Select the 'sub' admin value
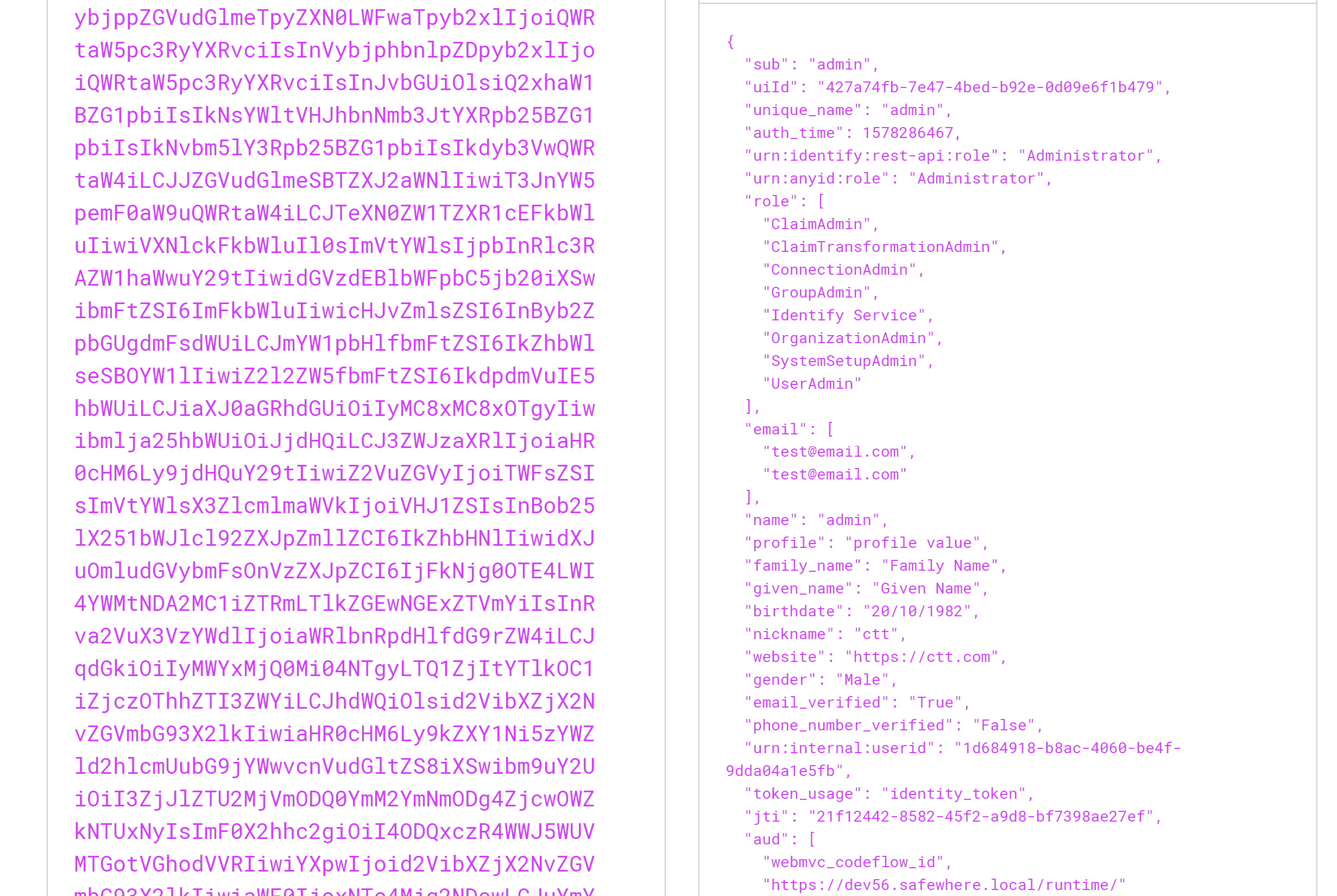 pyautogui.click(x=843, y=63)
